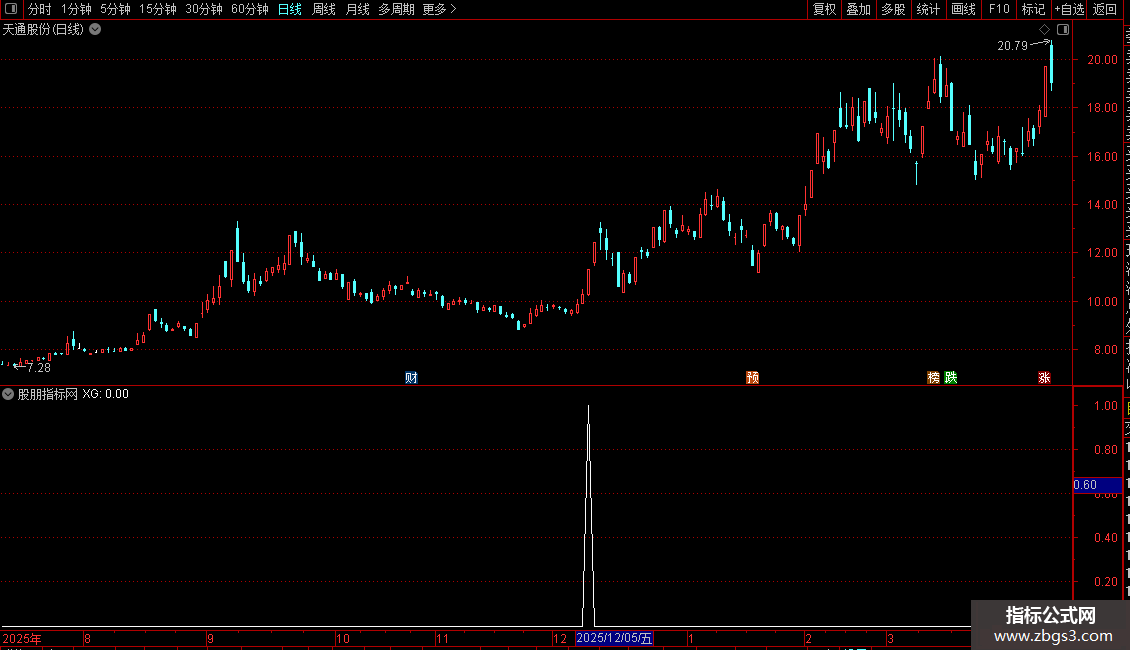Switch to 周线 weekly chart

(x=324, y=9)
